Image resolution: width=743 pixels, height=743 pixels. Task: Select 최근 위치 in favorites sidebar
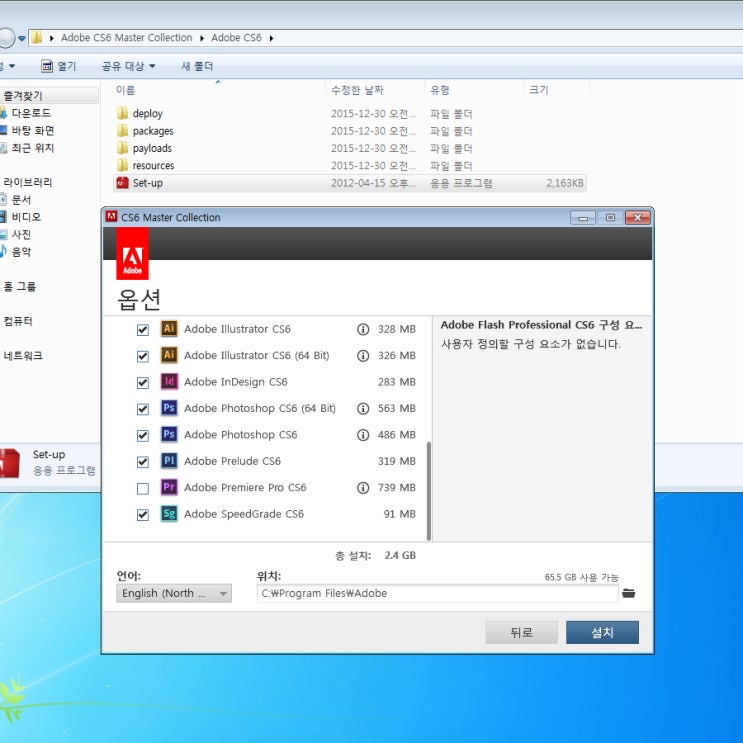pyautogui.click(x=33, y=148)
